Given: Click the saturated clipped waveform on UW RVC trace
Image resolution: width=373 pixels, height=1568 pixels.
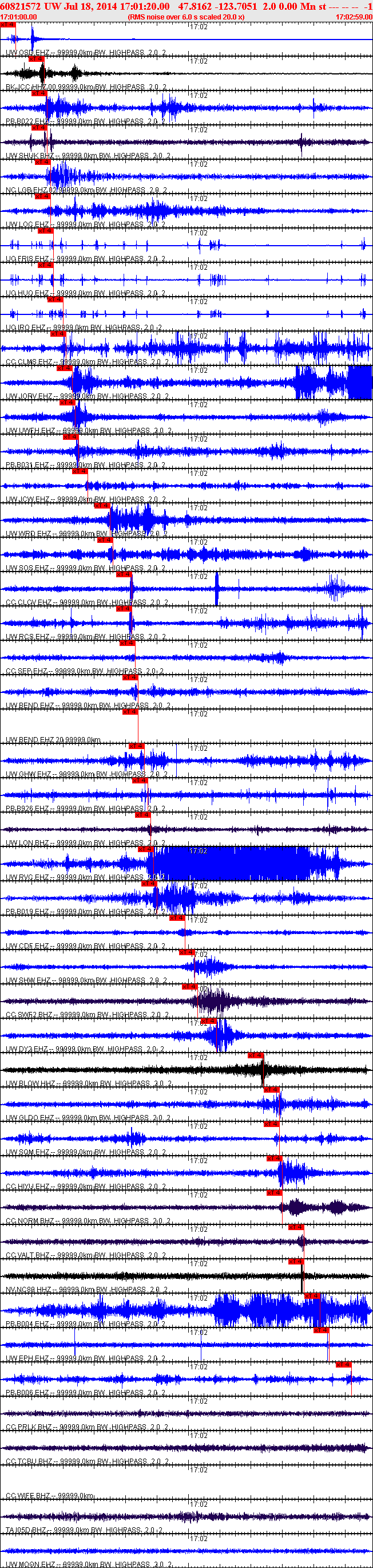Looking at the screenshot, I should coord(231,863).
